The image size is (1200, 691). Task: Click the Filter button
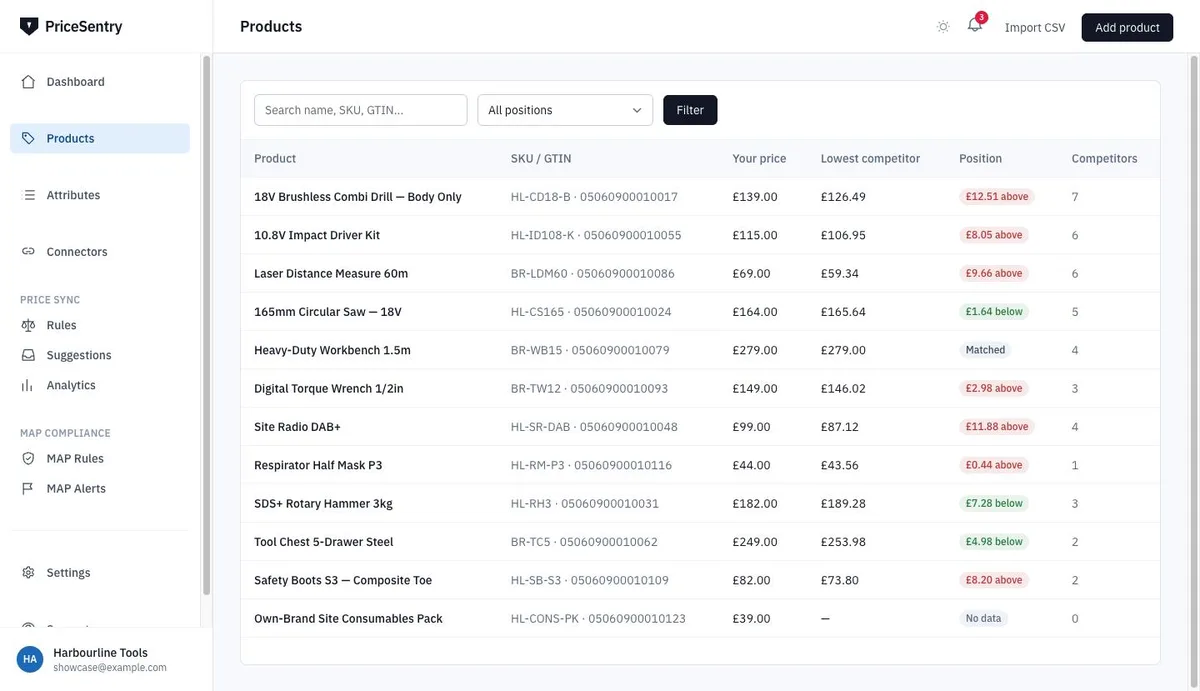pos(690,110)
